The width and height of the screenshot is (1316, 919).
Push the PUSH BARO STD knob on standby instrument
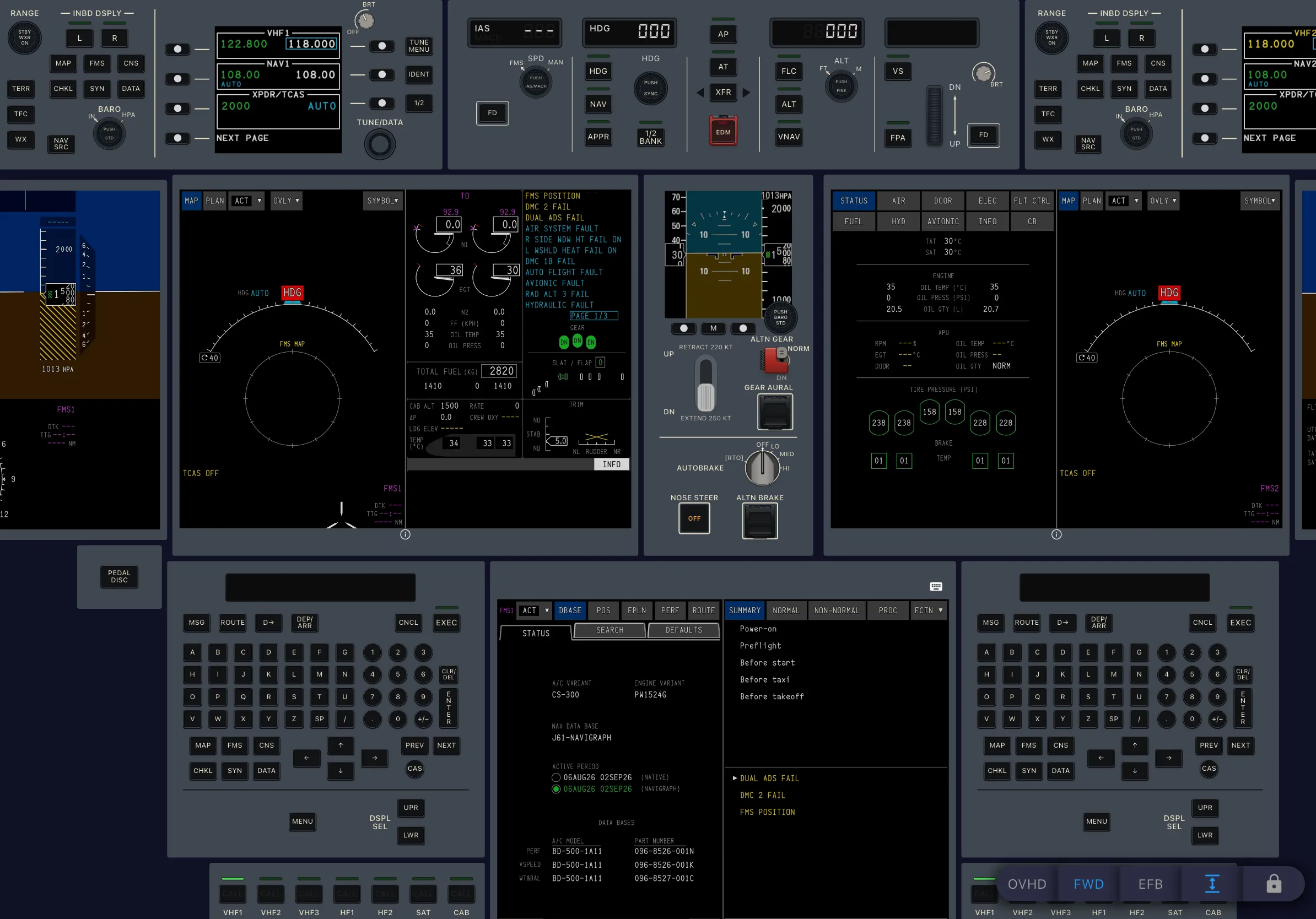tap(781, 317)
